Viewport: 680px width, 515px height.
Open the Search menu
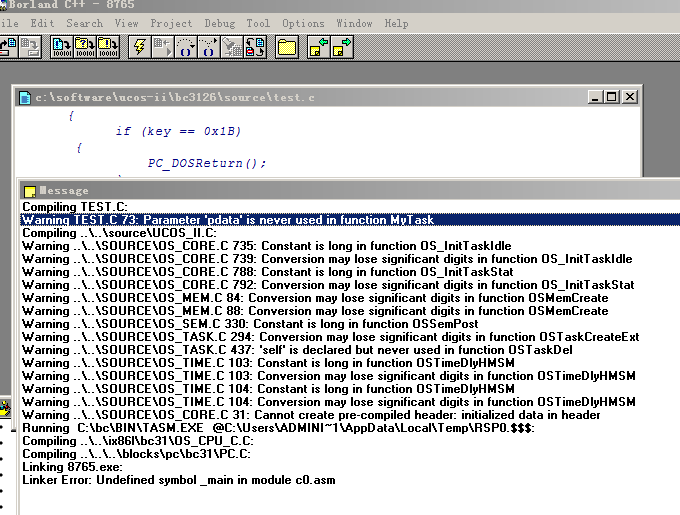click(85, 23)
